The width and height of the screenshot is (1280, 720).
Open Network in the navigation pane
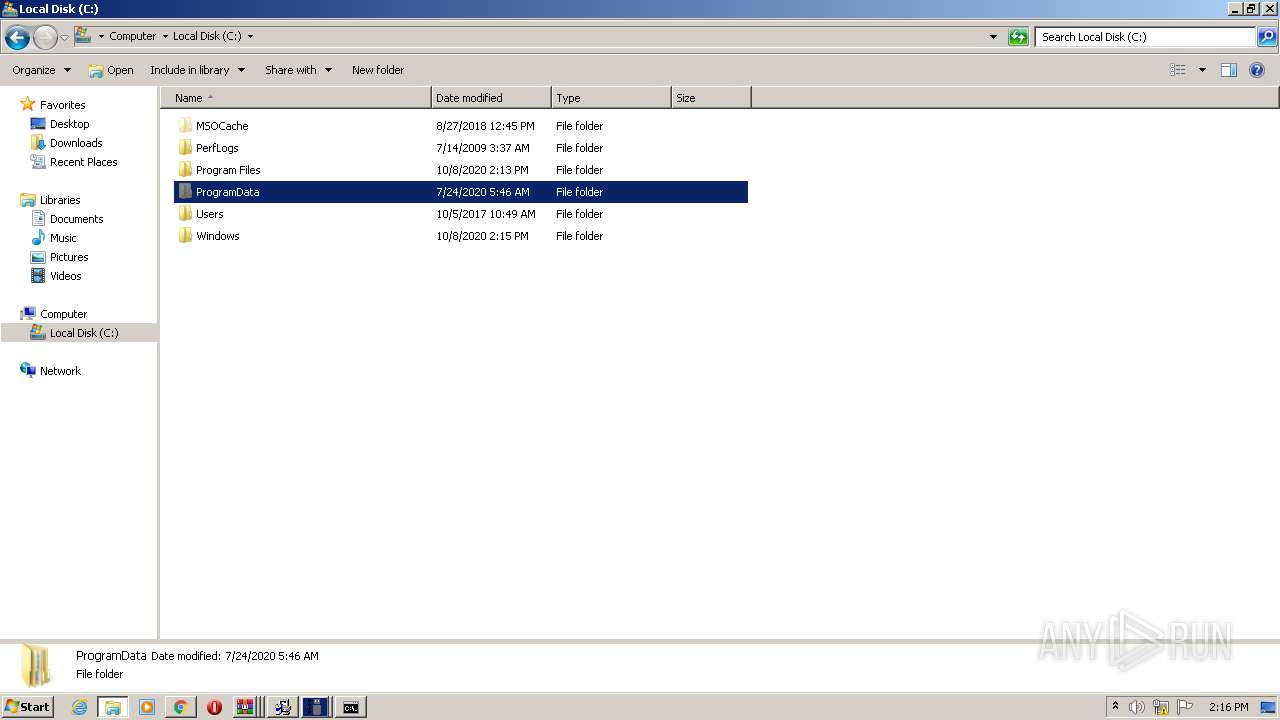(60, 371)
